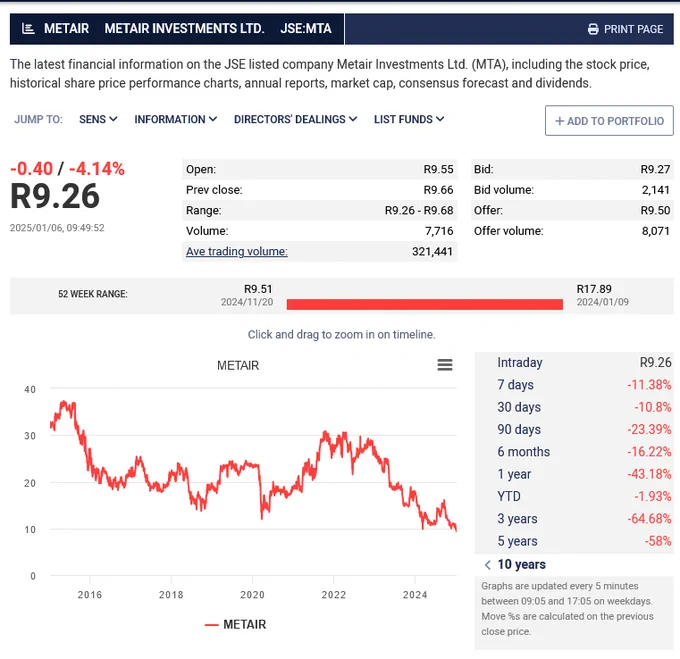Click the Offer value R9.50
Screen dimensions: 680x659
(655, 210)
